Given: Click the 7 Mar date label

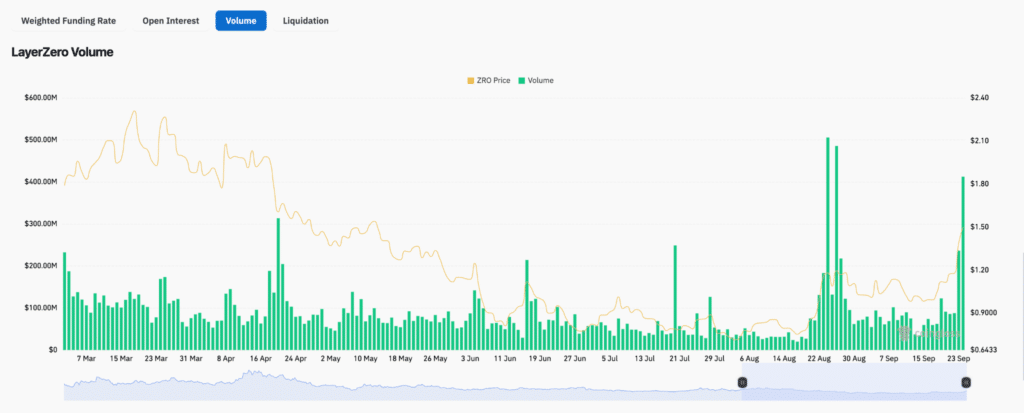Looking at the screenshot, I should tap(86, 359).
